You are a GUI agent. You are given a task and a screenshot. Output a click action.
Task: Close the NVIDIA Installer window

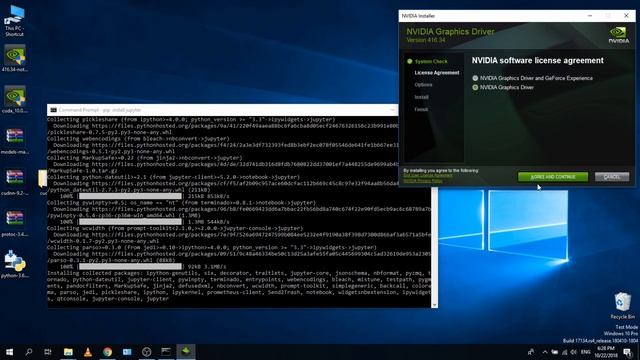(626, 16)
